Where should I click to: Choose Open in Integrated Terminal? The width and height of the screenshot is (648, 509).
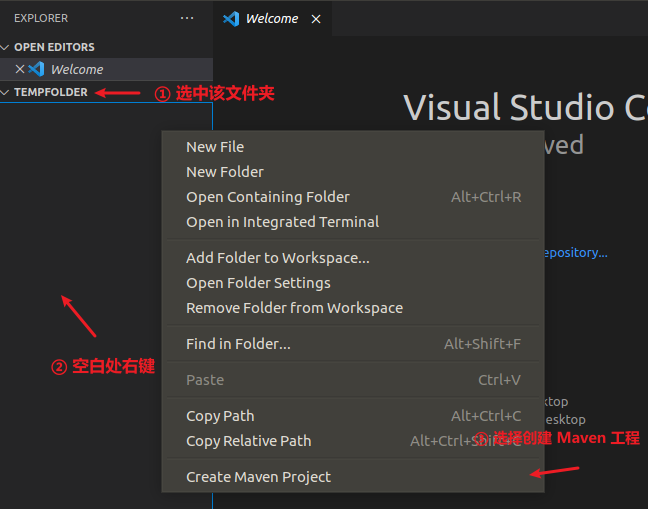[353, 222]
